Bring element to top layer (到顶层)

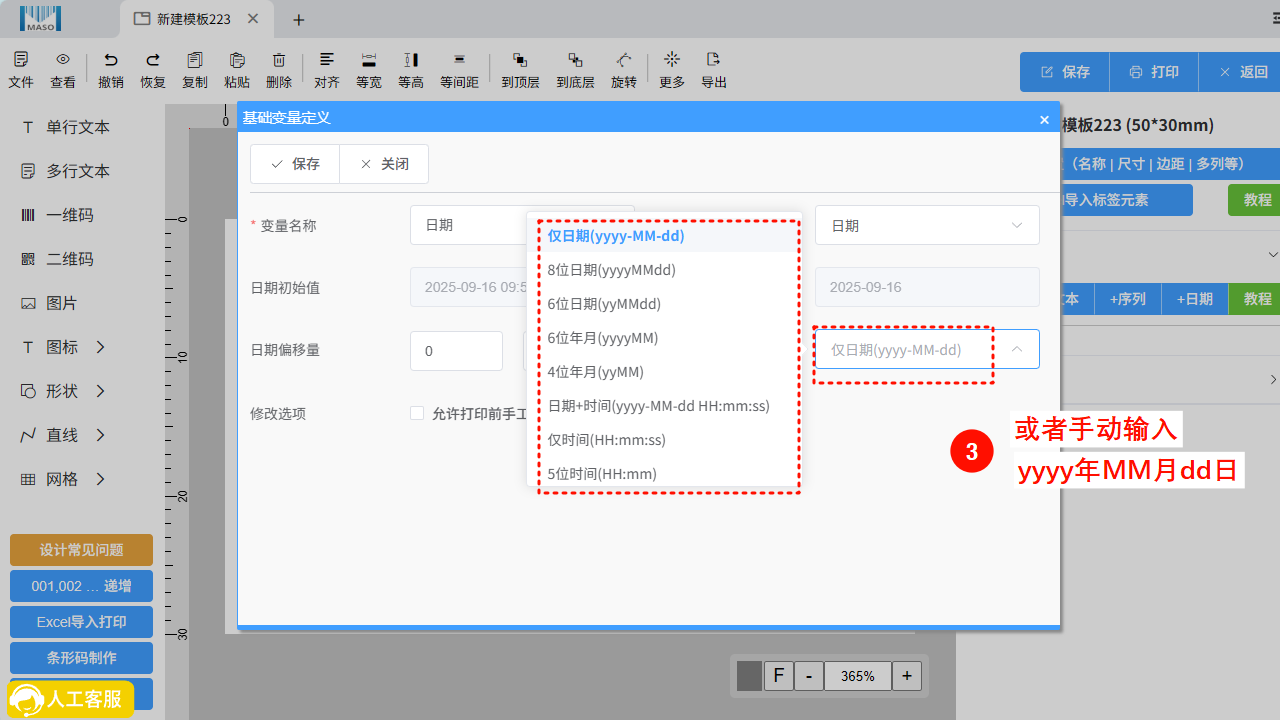pyautogui.click(x=520, y=61)
